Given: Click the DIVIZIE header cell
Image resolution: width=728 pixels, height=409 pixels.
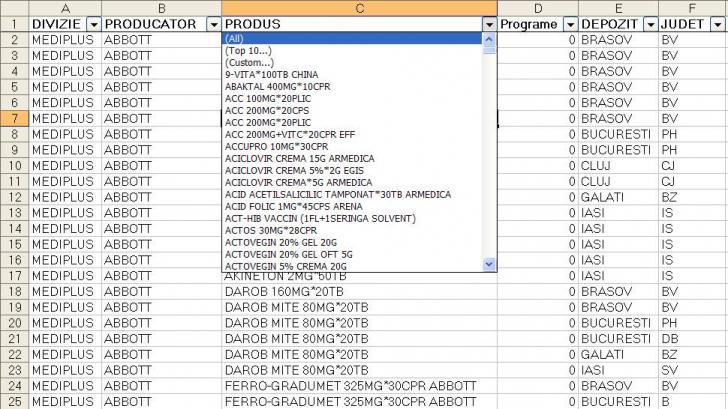Looking at the screenshot, I should [x=65, y=24].
